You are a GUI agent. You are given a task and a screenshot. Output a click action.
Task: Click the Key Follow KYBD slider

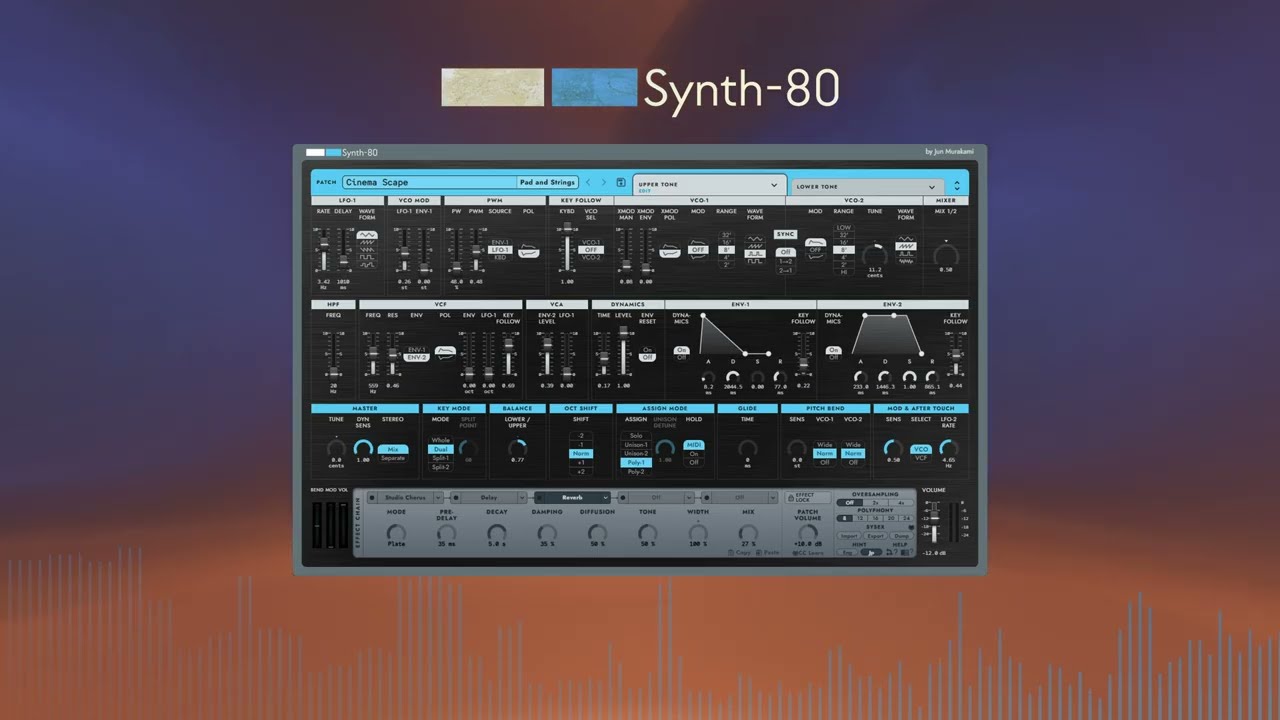tap(567, 248)
